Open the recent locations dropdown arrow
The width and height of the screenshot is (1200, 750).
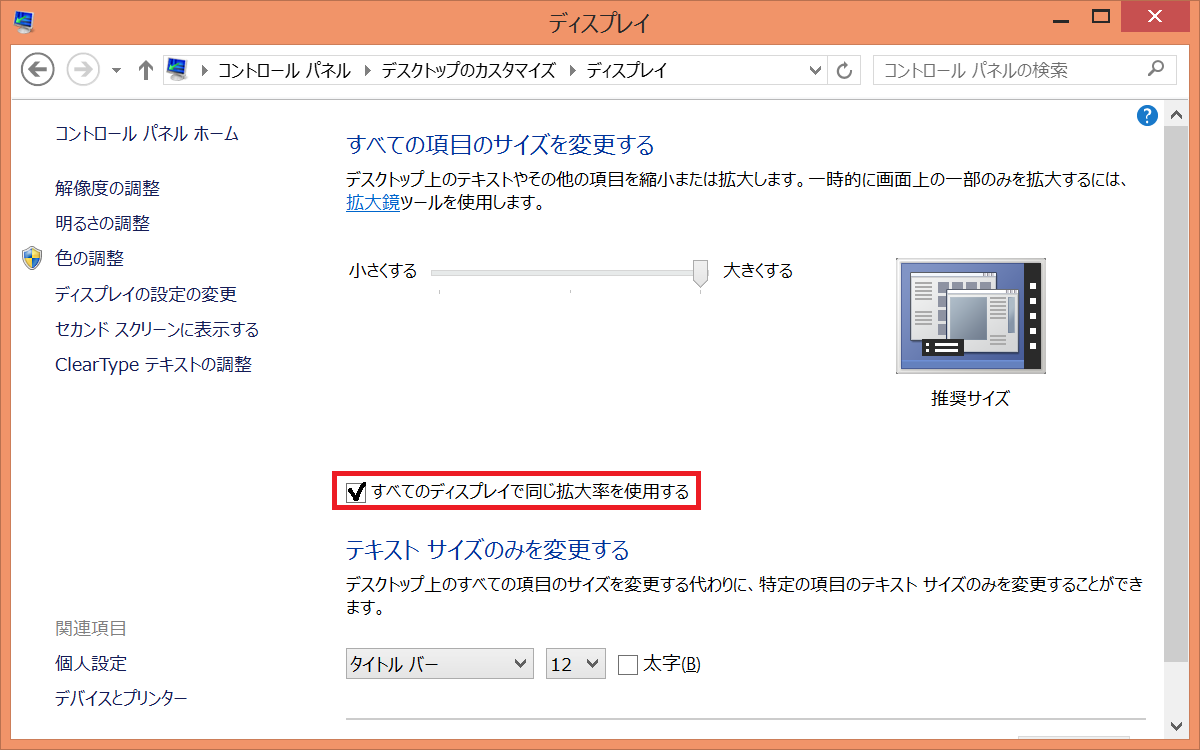point(116,71)
